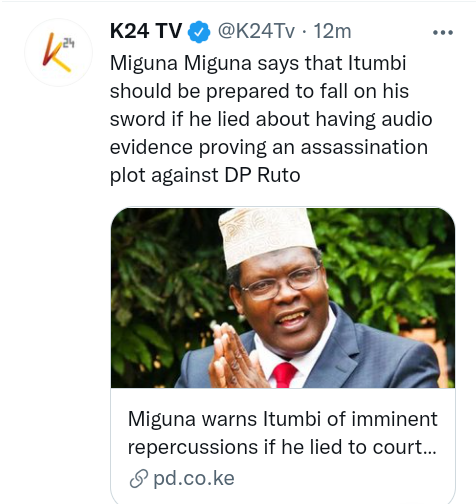Viewport: 476px width, 504px height.
Task: Click the tweet line 'plot against DP Ruto'
Action: coord(205,175)
